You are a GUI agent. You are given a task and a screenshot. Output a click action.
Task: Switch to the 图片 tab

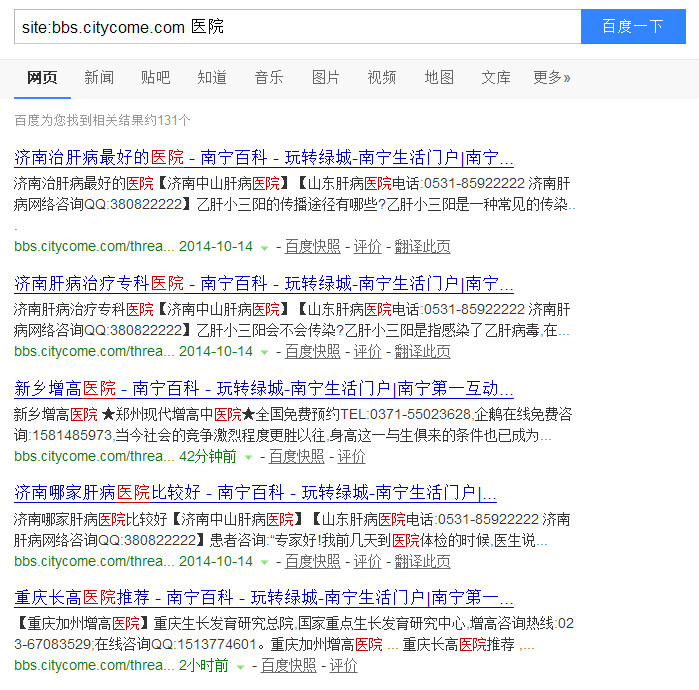click(x=325, y=78)
